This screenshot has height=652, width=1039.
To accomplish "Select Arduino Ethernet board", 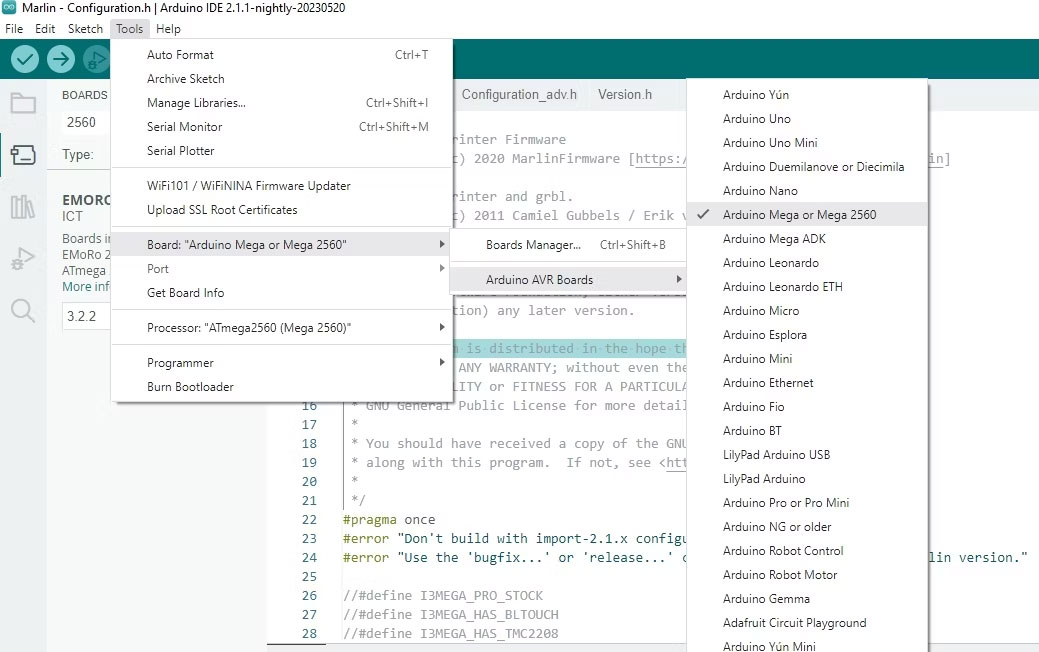I will [x=807, y=382].
